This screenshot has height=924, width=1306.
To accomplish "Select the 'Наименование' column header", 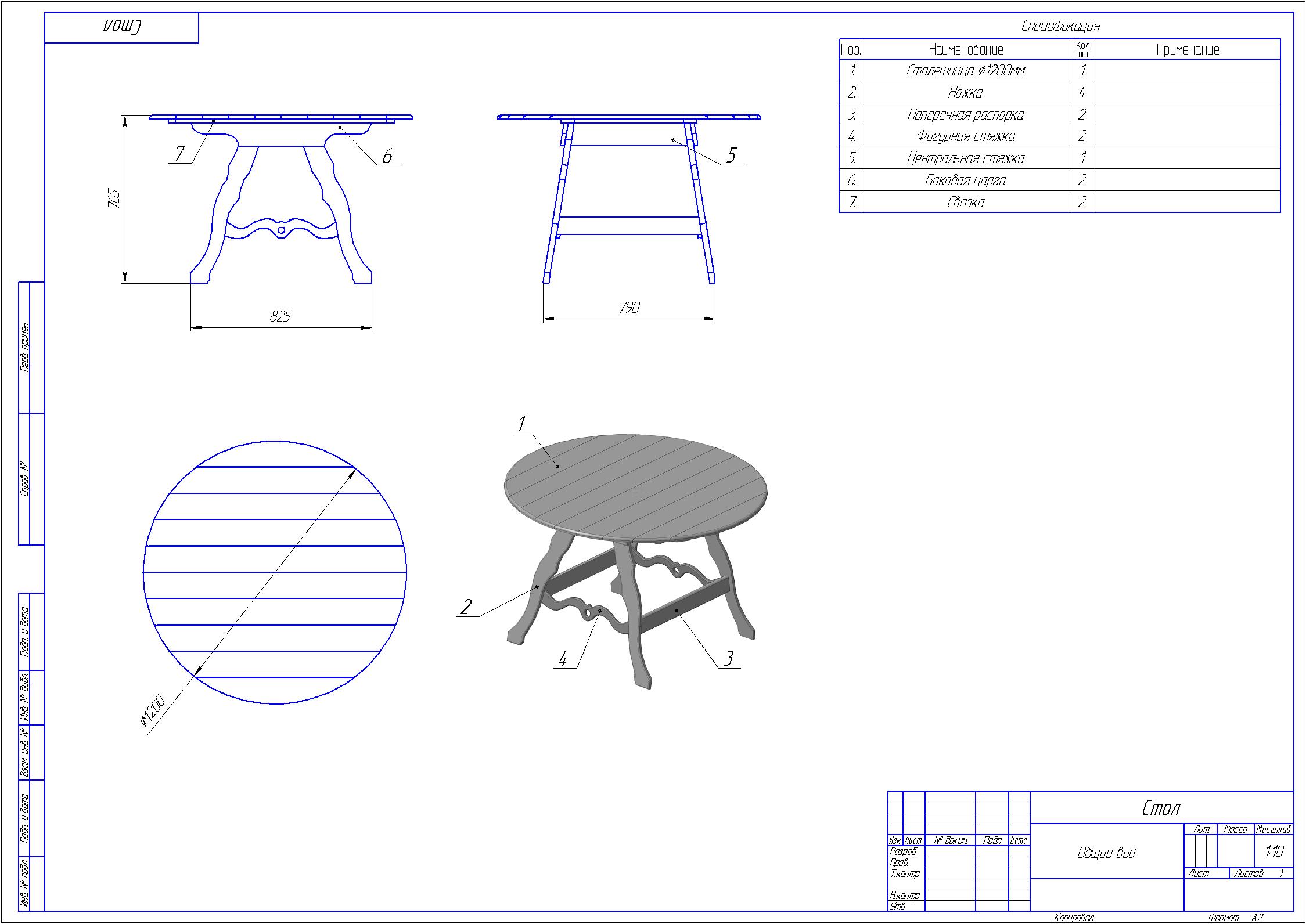I will [966, 49].
